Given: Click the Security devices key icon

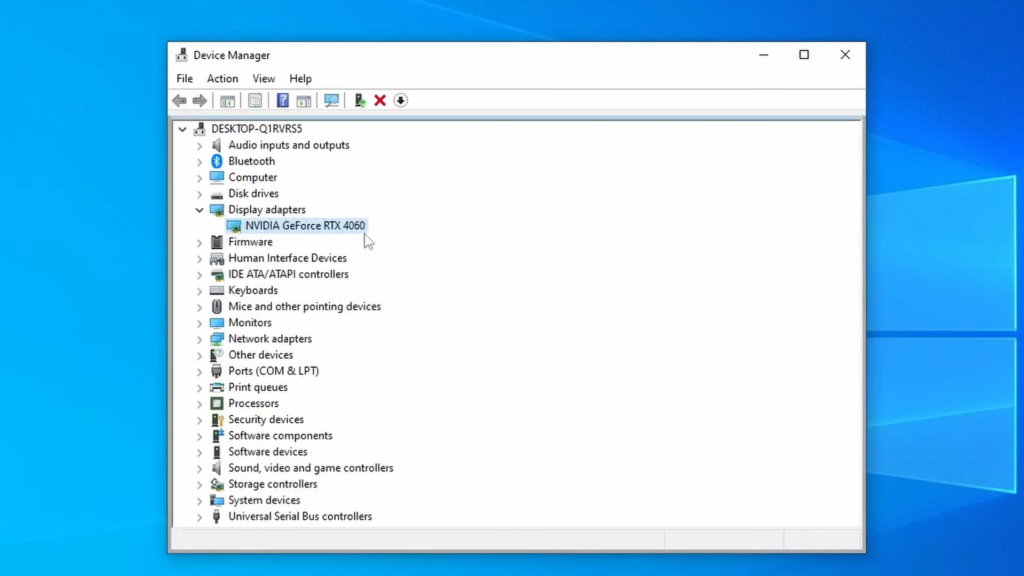Looking at the screenshot, I should coord(217,420).
